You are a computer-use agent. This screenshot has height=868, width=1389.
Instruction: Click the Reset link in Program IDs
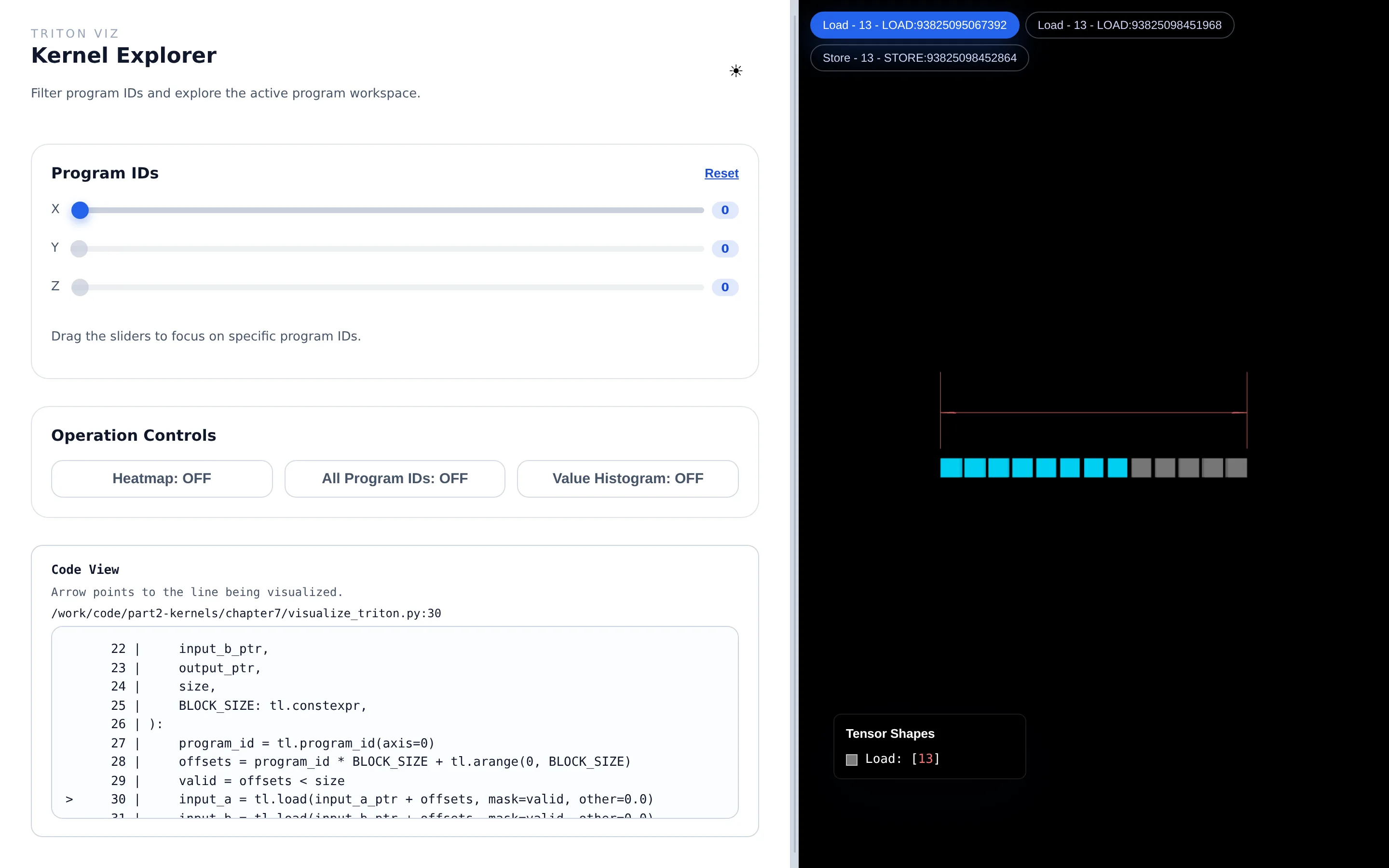tap(721, 173)
